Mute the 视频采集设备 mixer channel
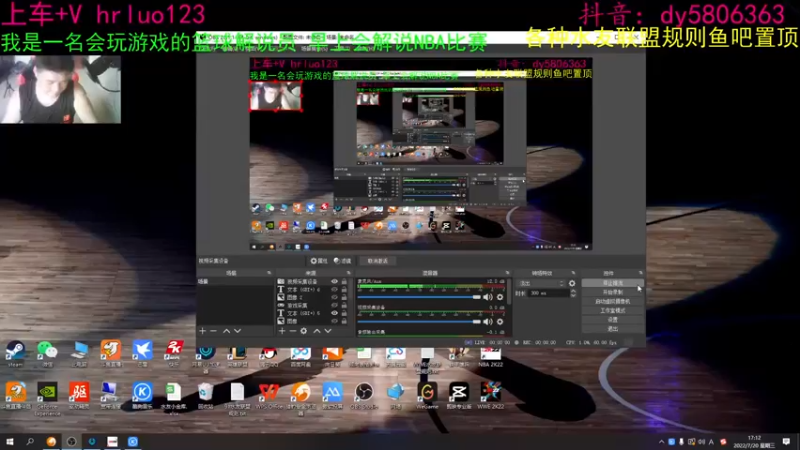The width and height of the screenshot is (800, 450). 488,321
